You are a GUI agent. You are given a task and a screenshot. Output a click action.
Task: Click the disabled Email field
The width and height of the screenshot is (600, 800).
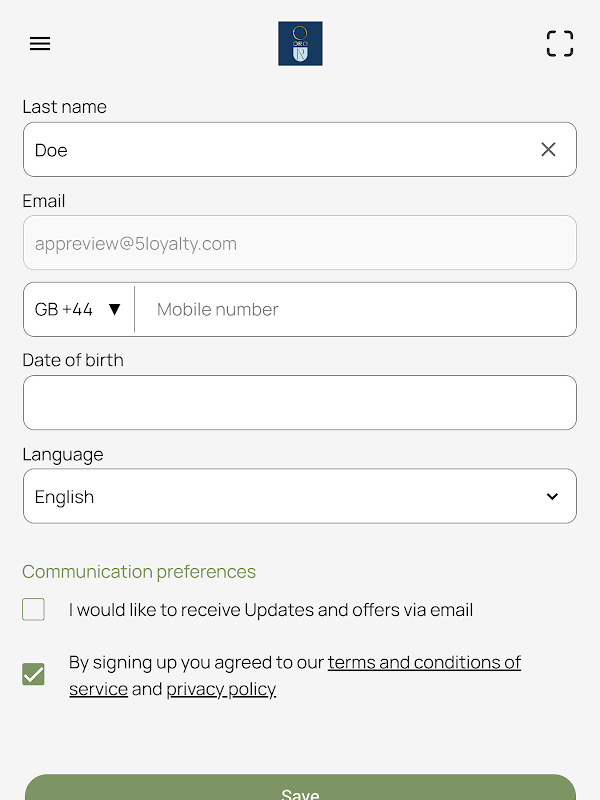click(x=299, y=243)
